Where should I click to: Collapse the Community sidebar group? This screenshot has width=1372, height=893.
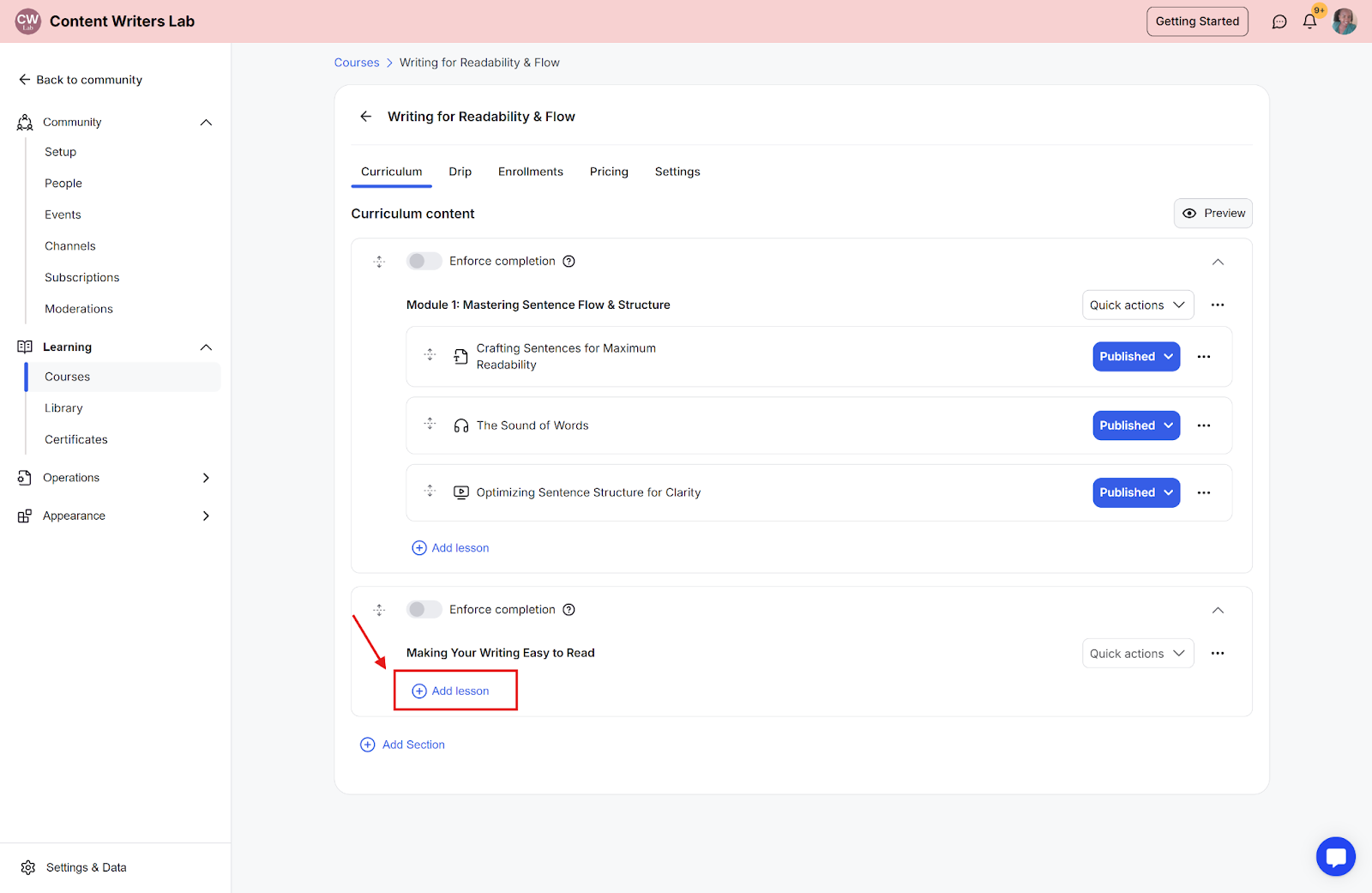(x=206, y=123)
